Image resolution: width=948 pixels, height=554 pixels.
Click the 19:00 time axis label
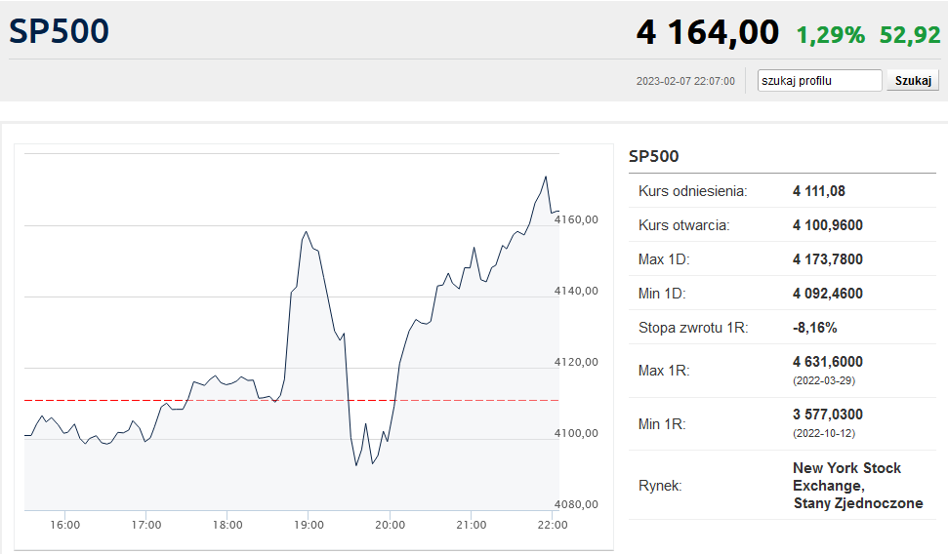(309, 525)
